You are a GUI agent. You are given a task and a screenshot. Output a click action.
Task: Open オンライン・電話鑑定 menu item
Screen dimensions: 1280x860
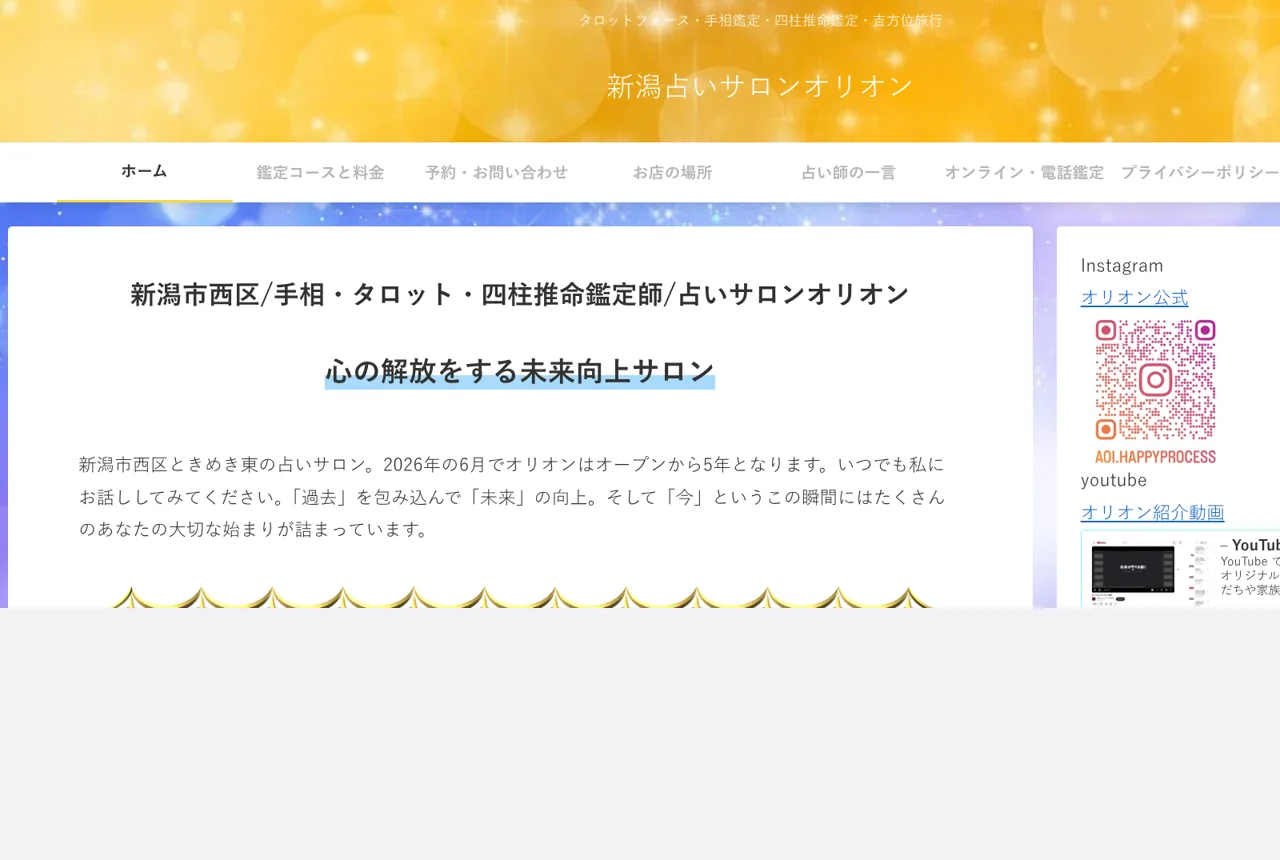tap(1024, 172)
